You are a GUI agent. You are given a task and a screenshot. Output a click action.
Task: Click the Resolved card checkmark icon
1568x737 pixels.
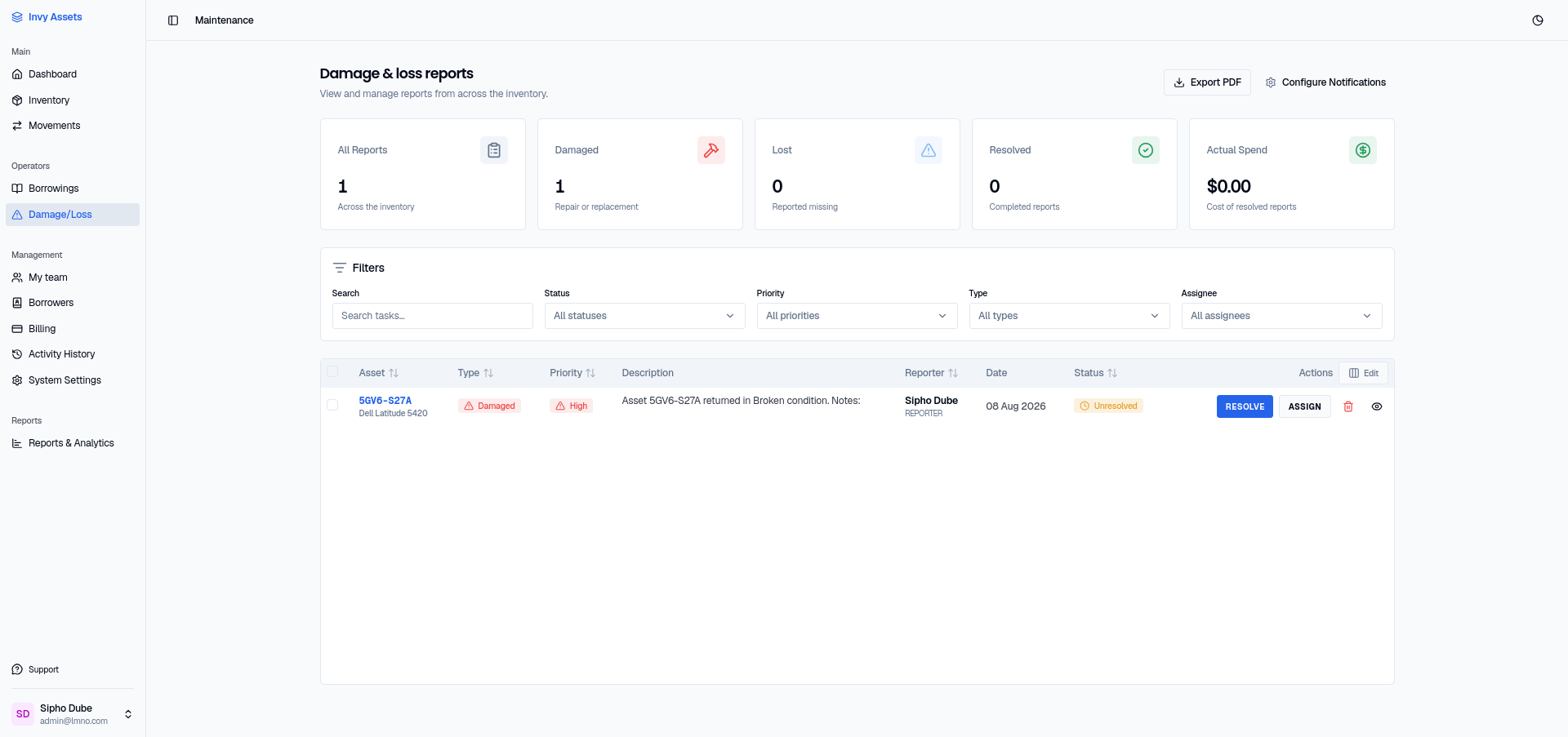pyautogui.click(x=1146, y=150)
